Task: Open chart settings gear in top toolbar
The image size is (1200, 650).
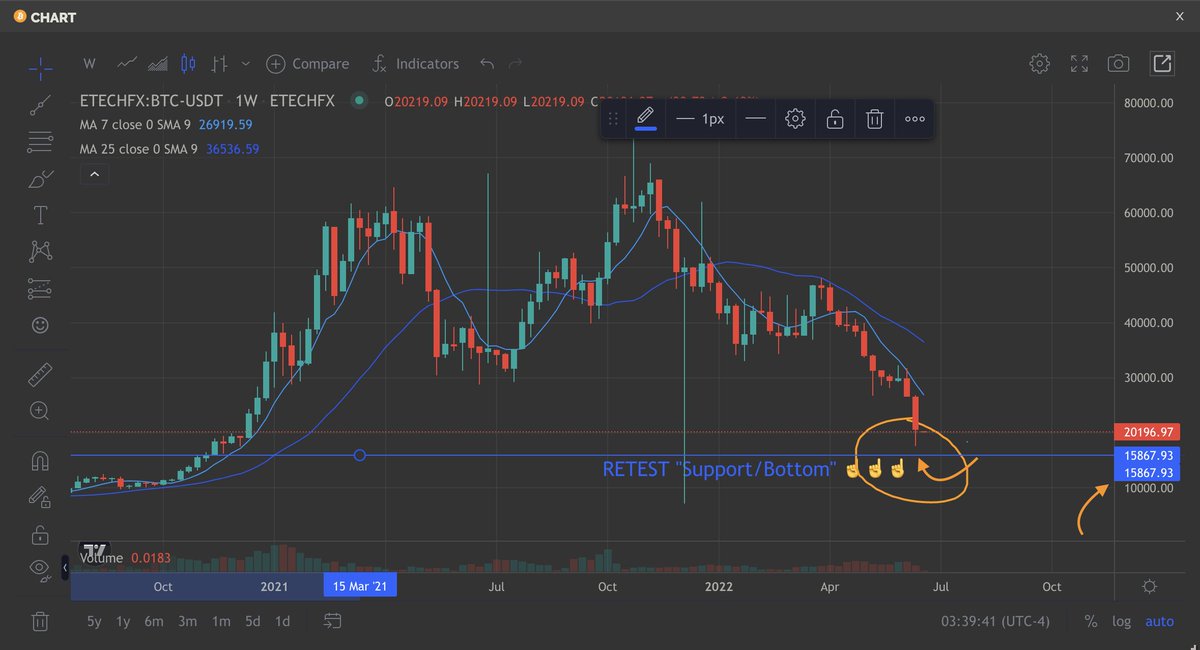Action: tap(1040, 64)
